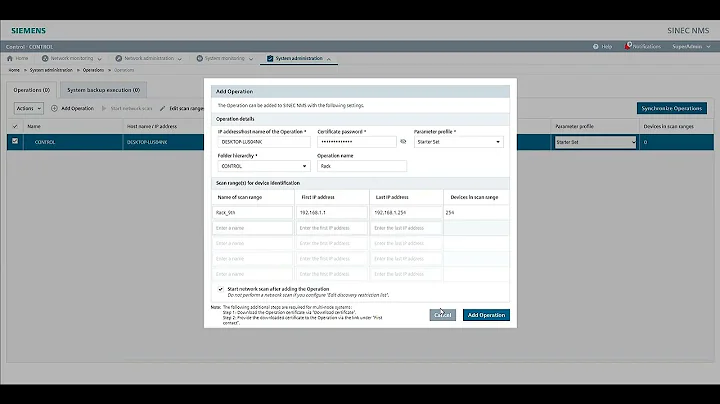The image size is (720, 404).
Task: Click the Notifications label
Action: click(x=647, y=46)
